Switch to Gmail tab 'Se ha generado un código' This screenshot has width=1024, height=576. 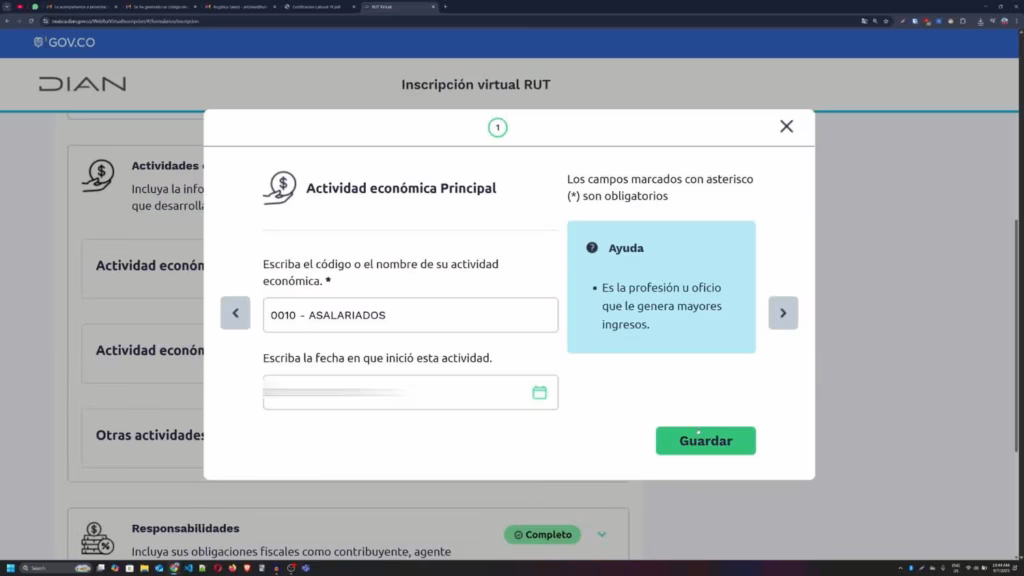click(x=161, y=7)
